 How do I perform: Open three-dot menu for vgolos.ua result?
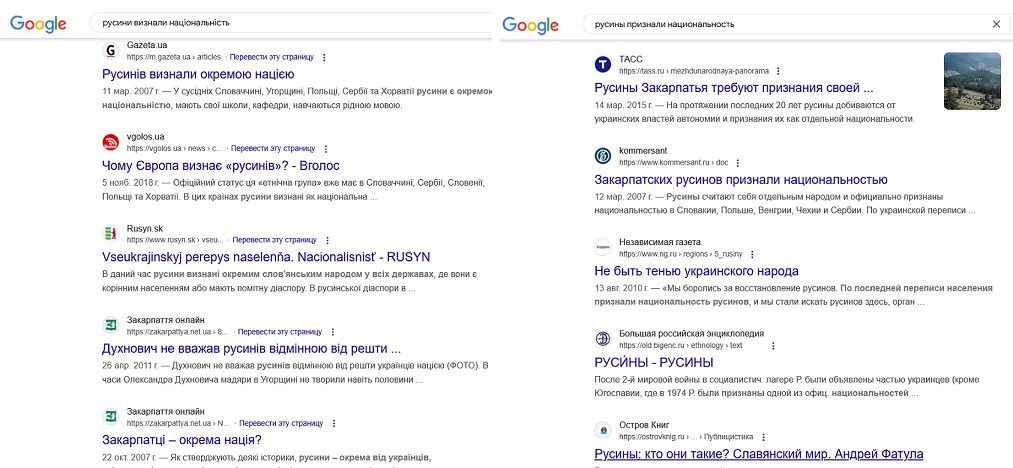326,149
